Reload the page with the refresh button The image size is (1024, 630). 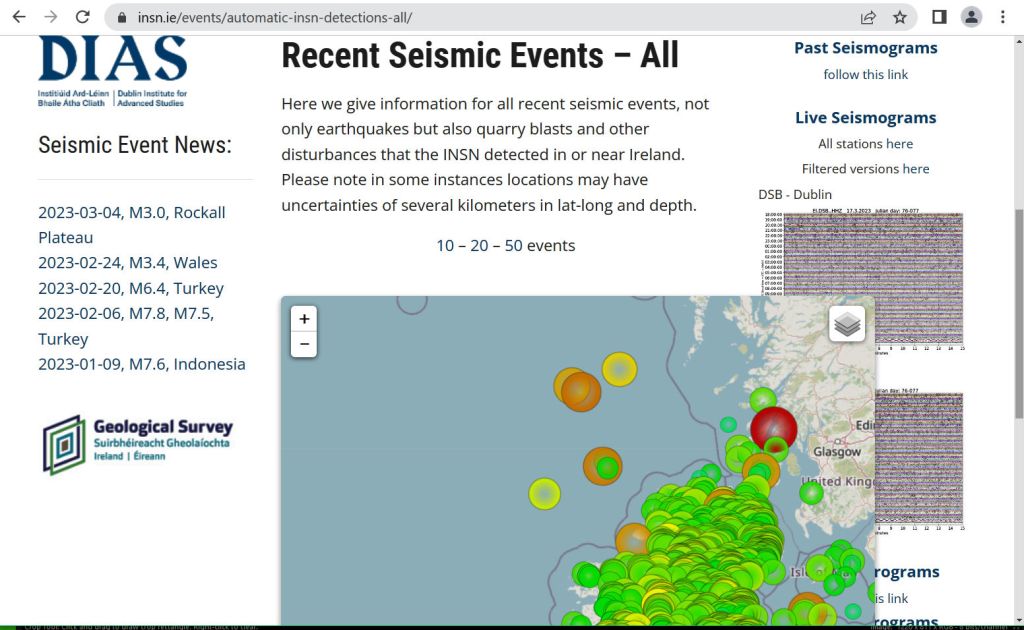point(82,17)
